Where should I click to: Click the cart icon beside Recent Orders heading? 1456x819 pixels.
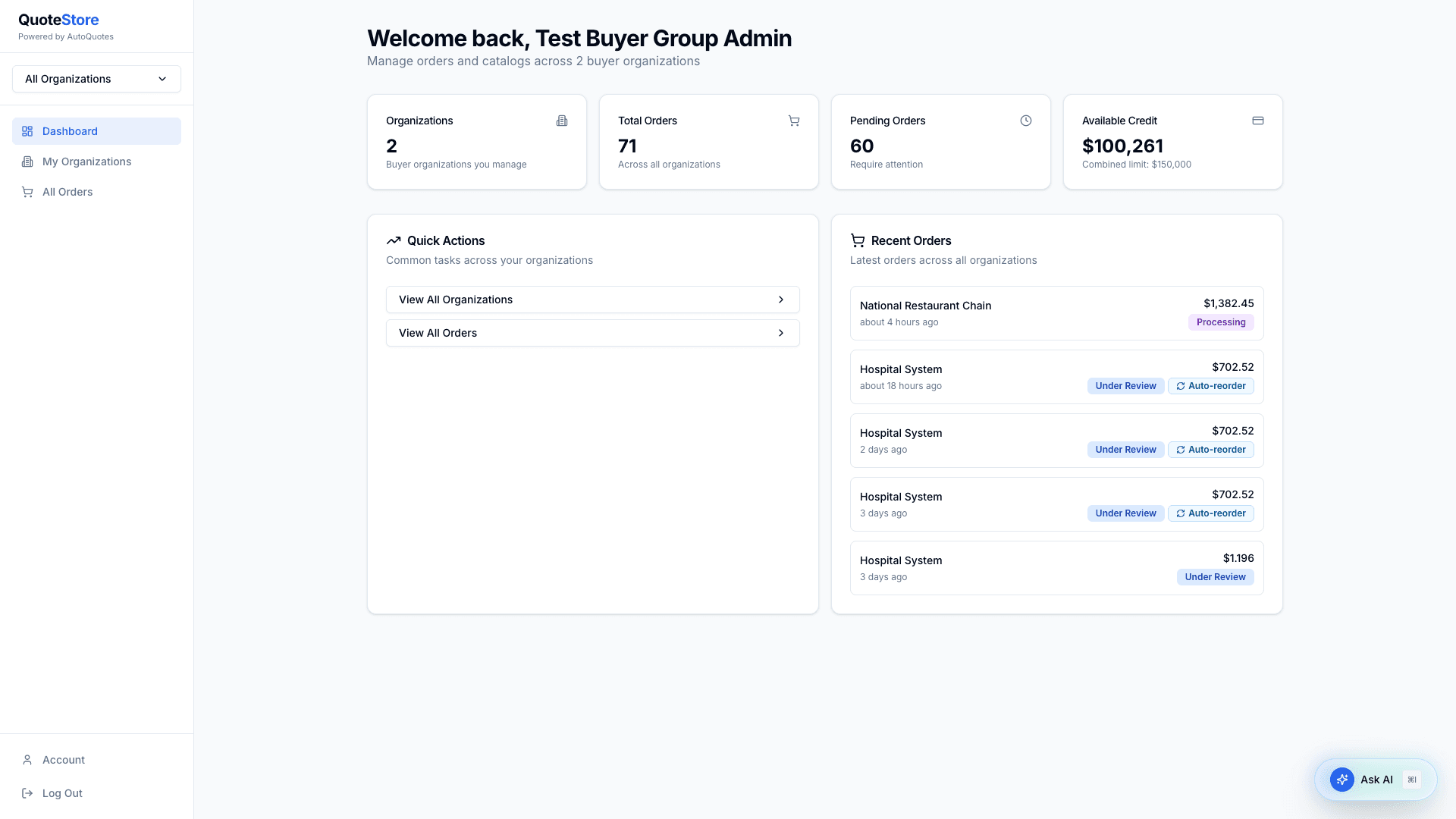858,240
